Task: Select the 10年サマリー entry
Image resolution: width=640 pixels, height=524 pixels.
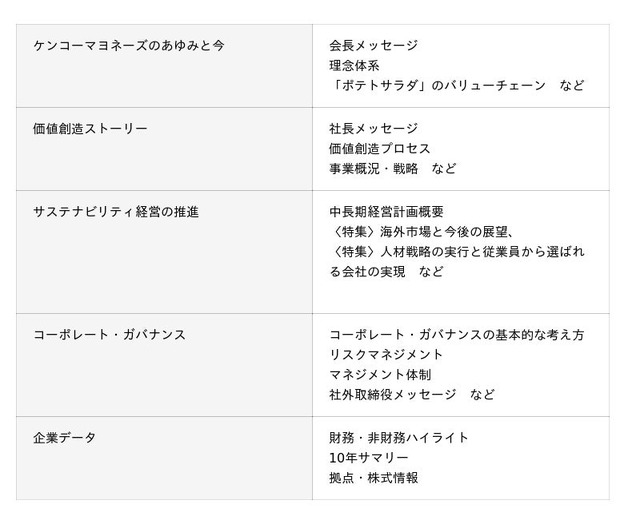Action: 368,458
